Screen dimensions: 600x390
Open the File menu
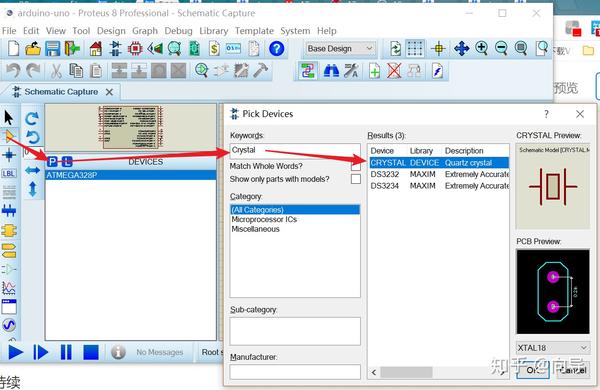(x=9, y=31)
